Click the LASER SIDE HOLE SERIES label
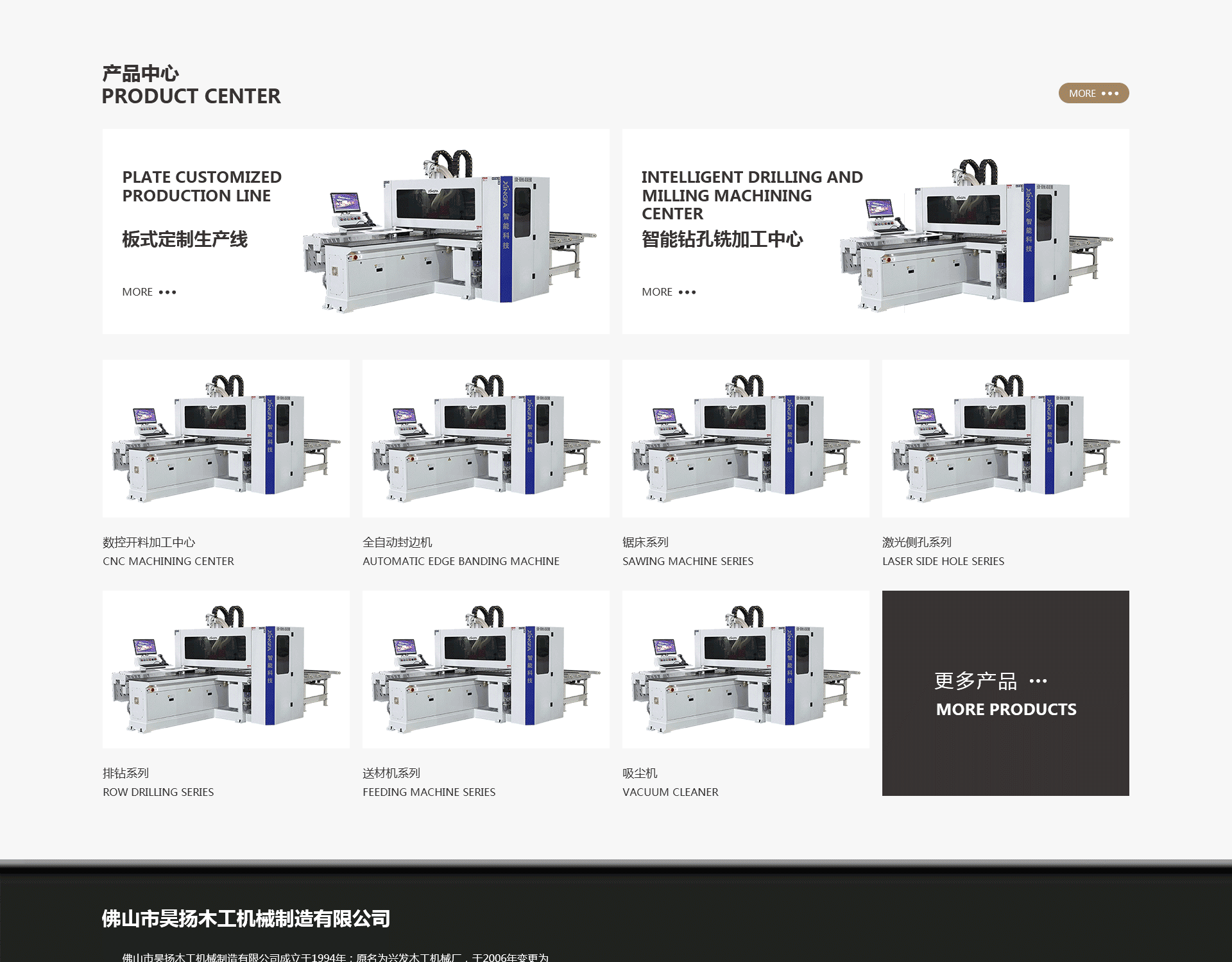Image resolution: width=1232 pixels, height=962 pixels. (x=943, y=561)
